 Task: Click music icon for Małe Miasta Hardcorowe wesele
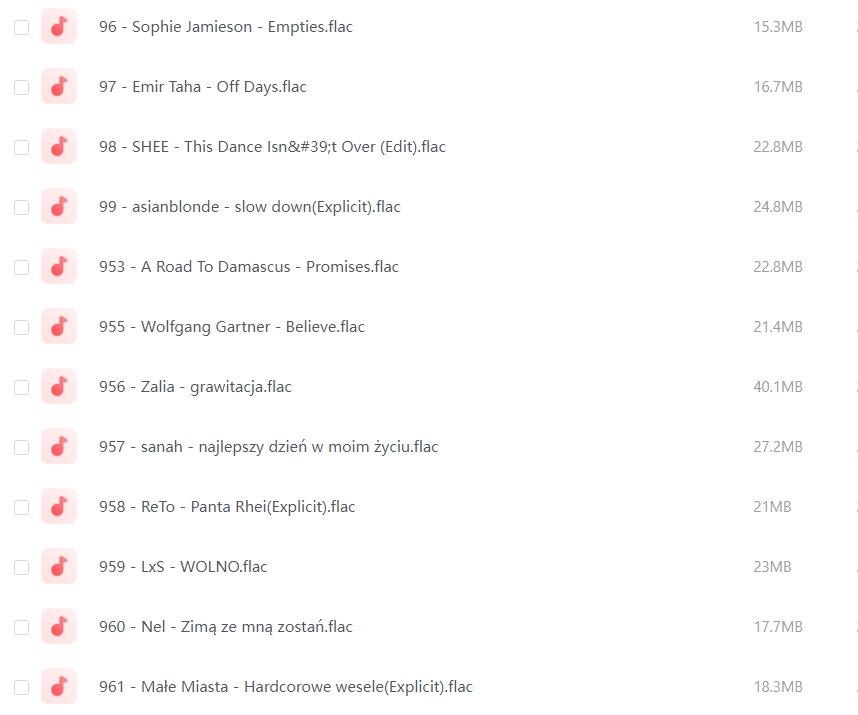pos(59,686)
